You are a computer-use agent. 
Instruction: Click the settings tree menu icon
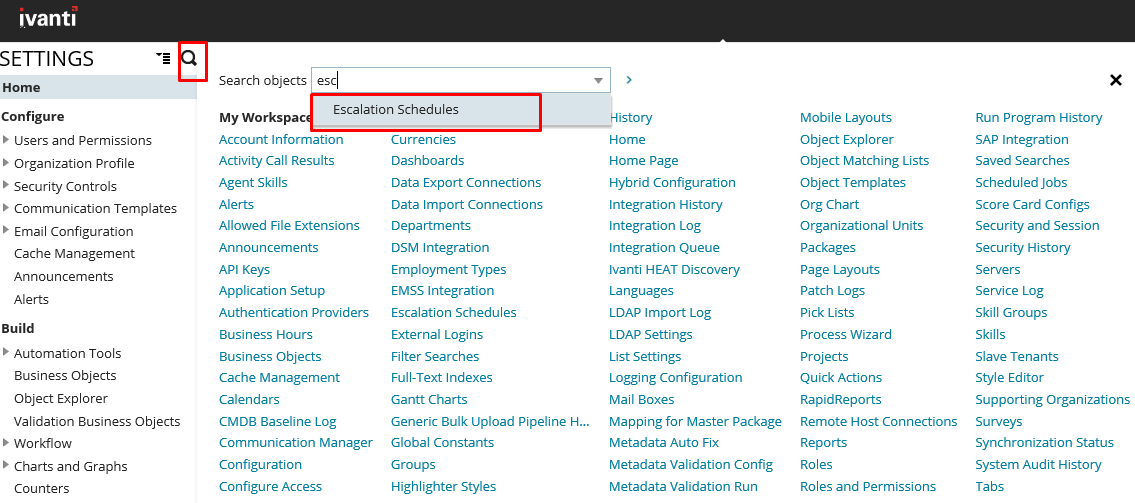163,59
